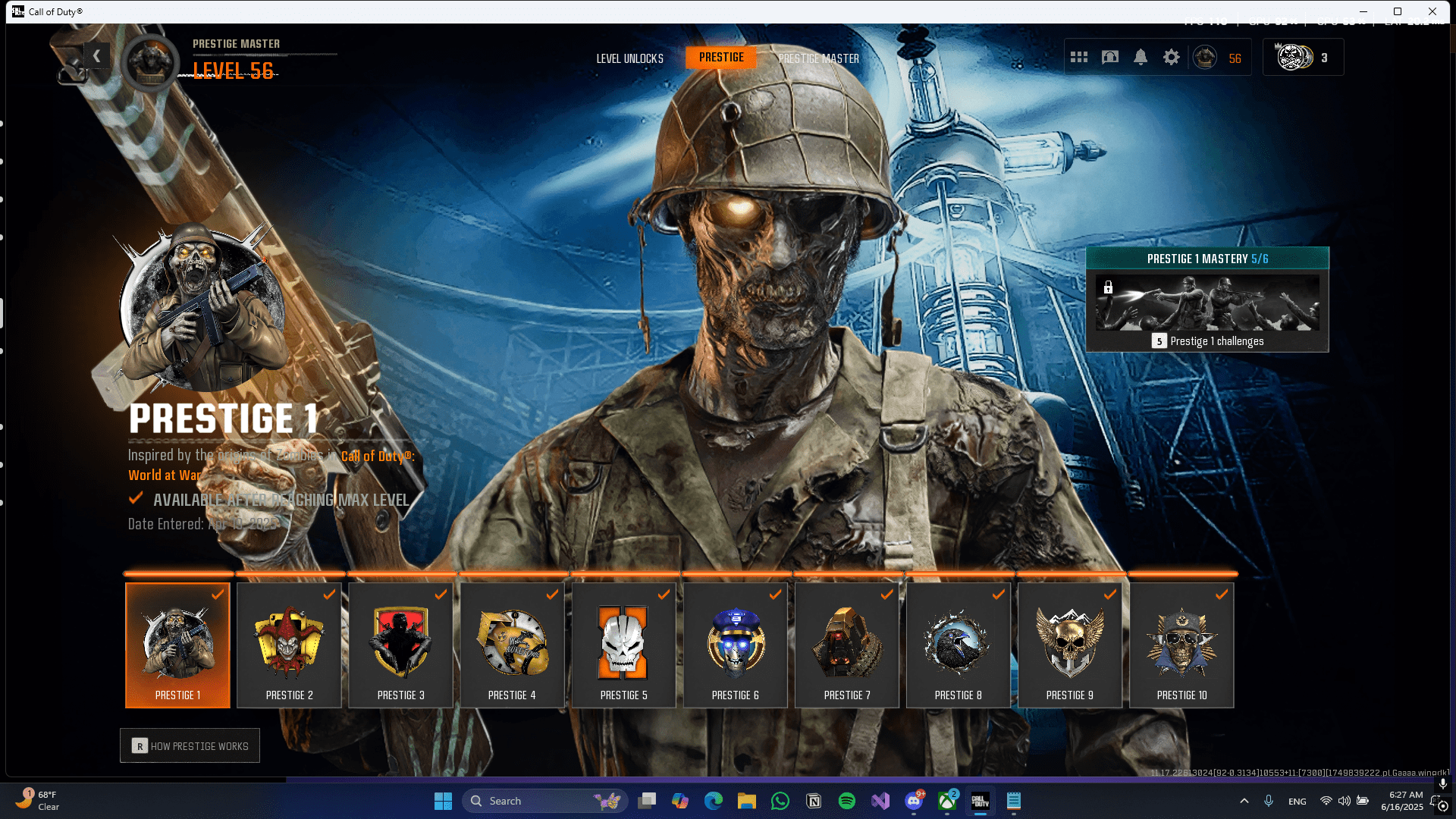Go back with the left chevron arrow
1456x819 pixels.
coord(96,55)
